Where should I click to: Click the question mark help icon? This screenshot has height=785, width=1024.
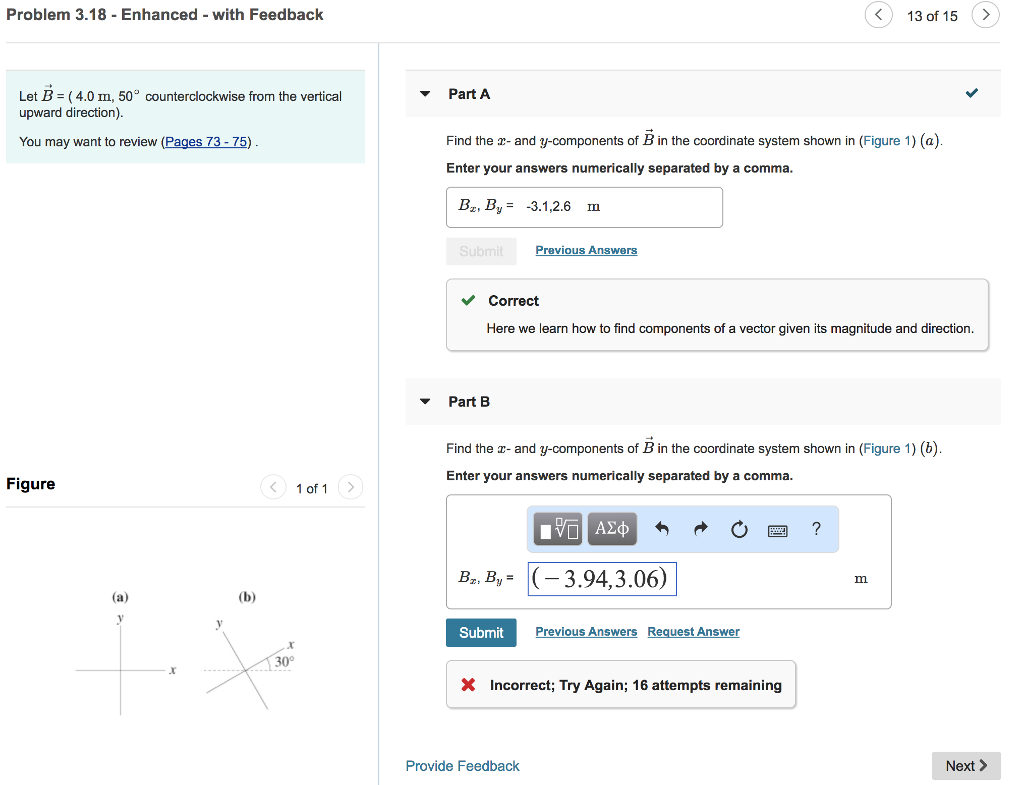point(816,529)
